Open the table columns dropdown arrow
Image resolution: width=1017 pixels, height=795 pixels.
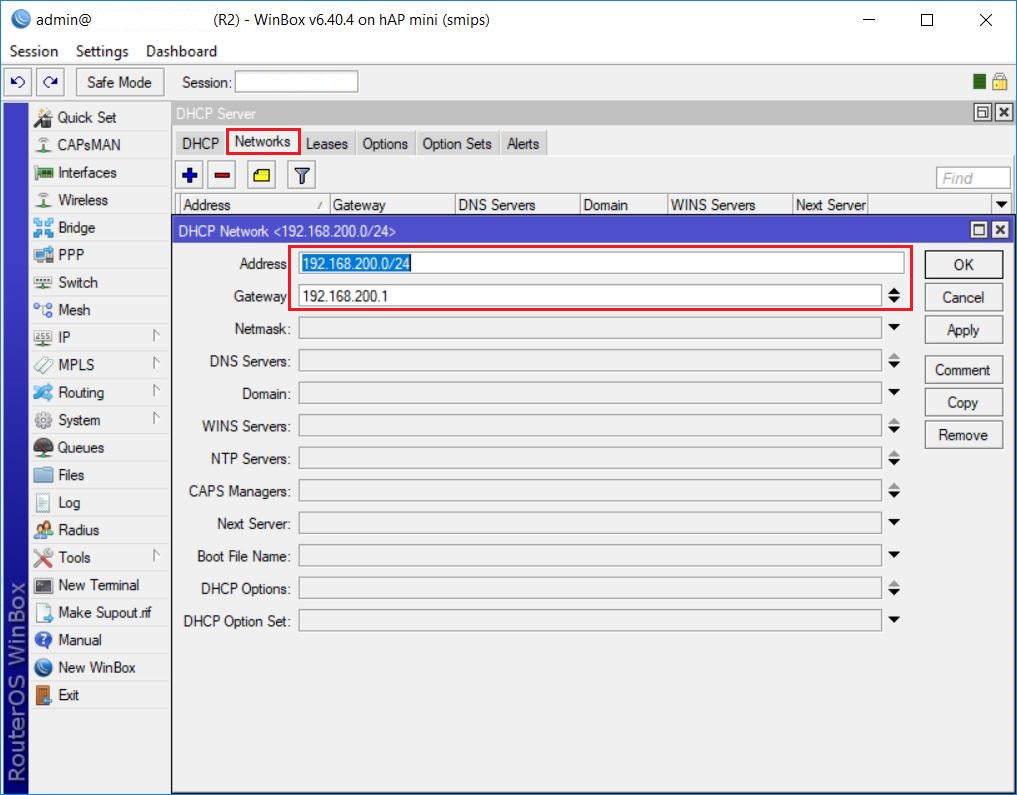(x=1001, y=205)
